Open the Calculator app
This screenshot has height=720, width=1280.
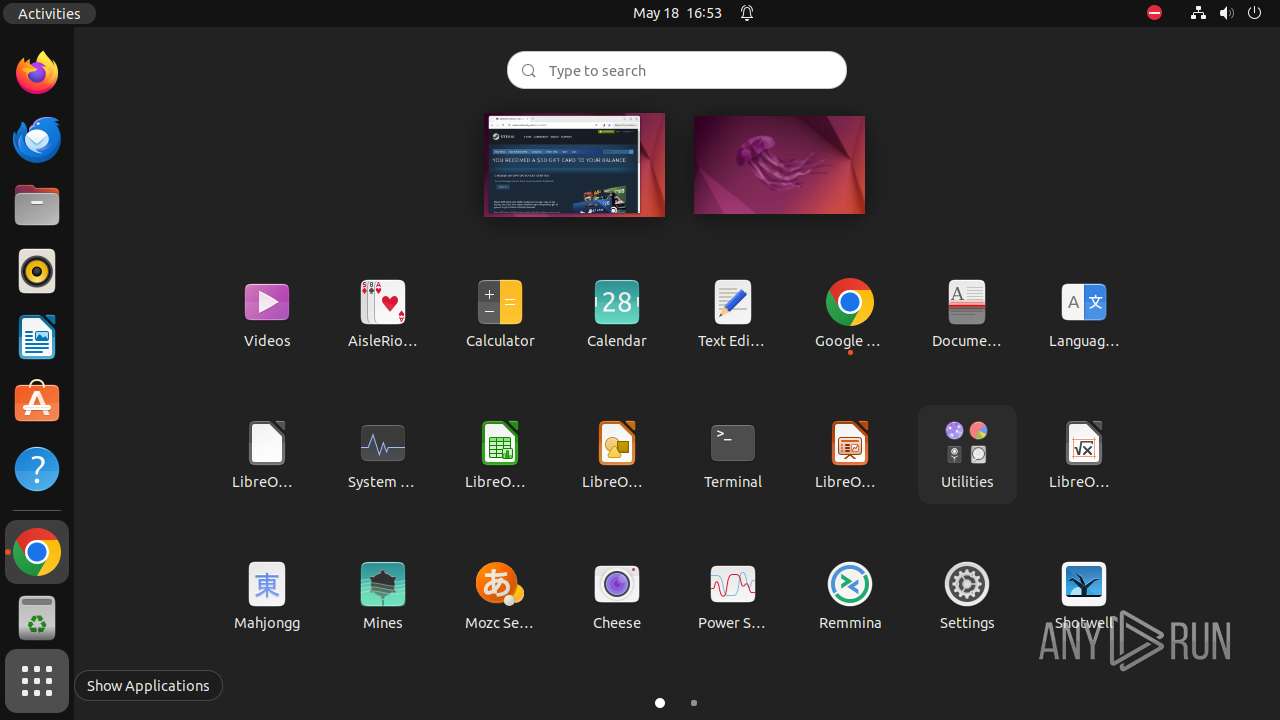pos(500,302)
